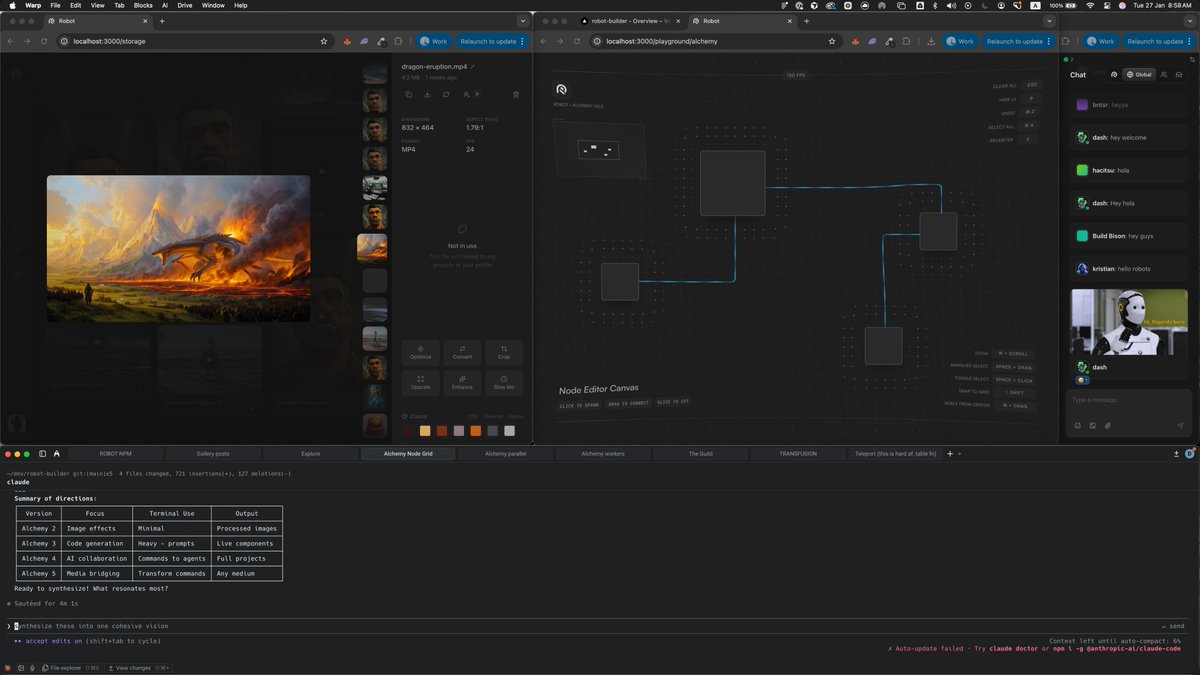Image resolution: width=1200 pixels, height=675 pixels.
Task: Switch to TRANSFUSION terminal tab
Action: coord(798,453)
